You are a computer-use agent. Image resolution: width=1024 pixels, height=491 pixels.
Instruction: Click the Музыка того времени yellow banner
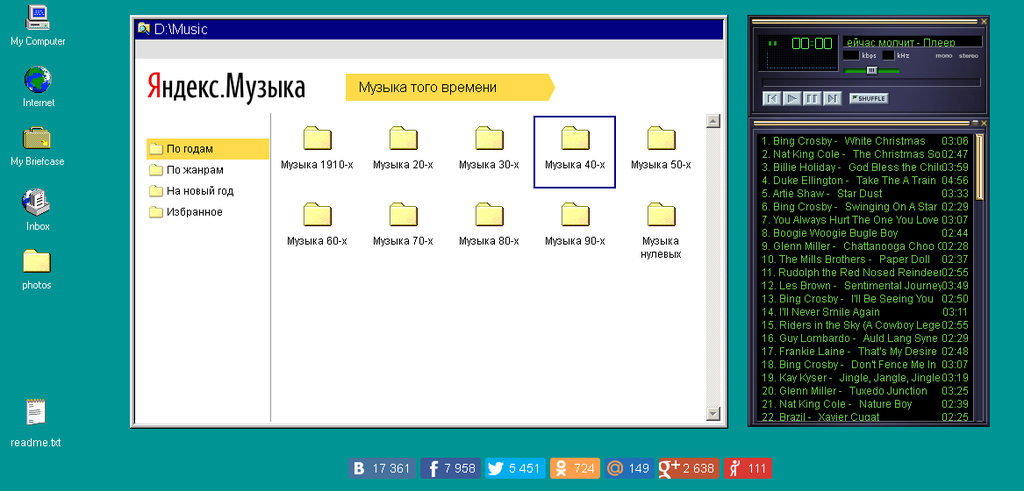tap(450, 87)
